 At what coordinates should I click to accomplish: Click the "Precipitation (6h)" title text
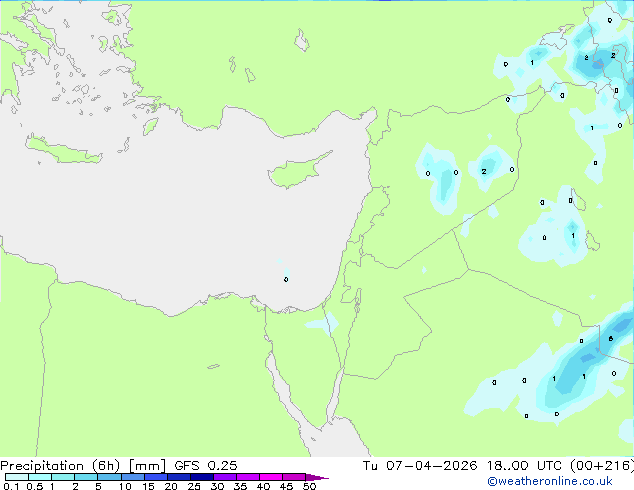(x=60, y=466)
